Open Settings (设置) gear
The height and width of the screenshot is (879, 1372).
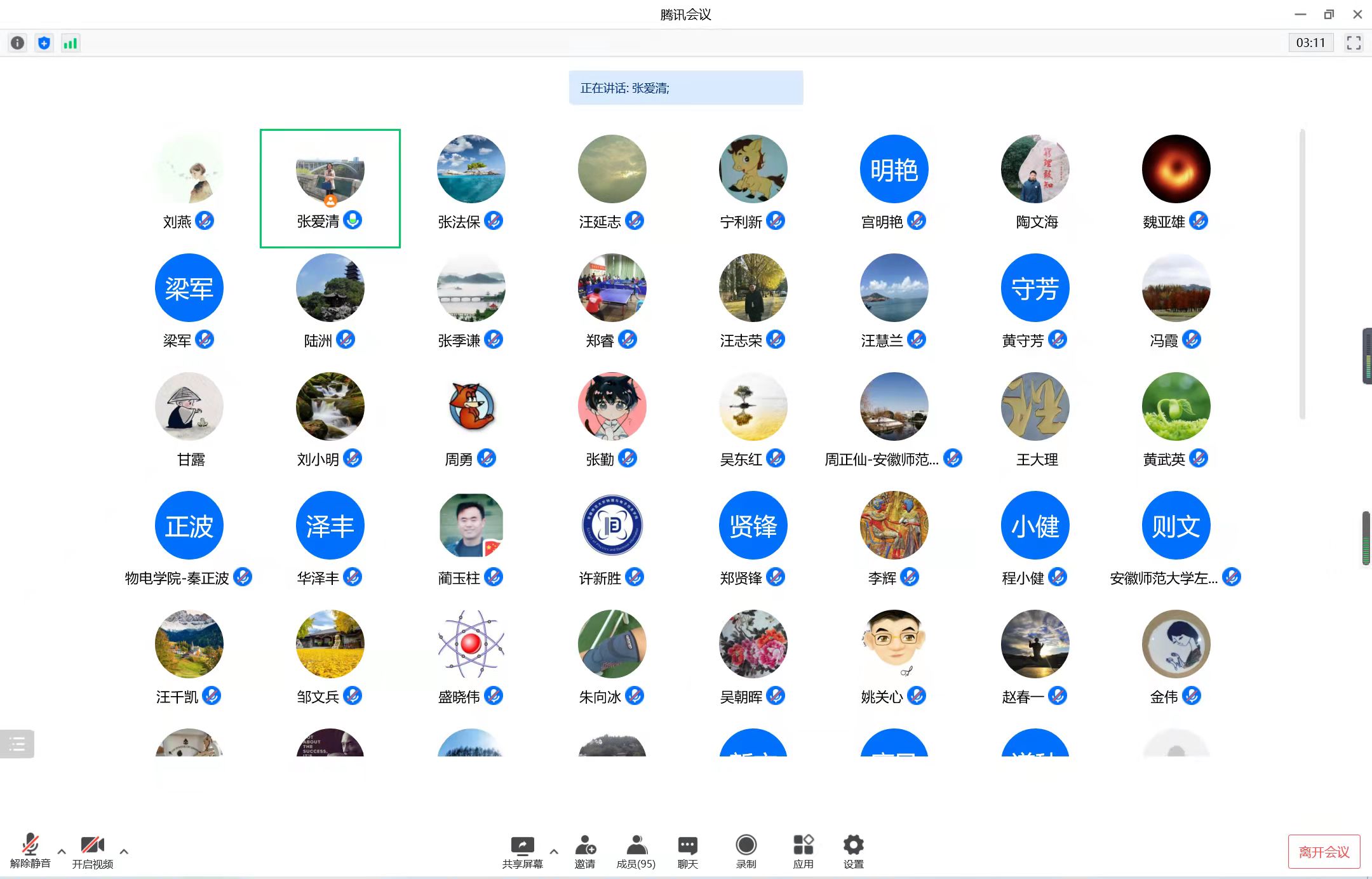(x=854, y=852)
